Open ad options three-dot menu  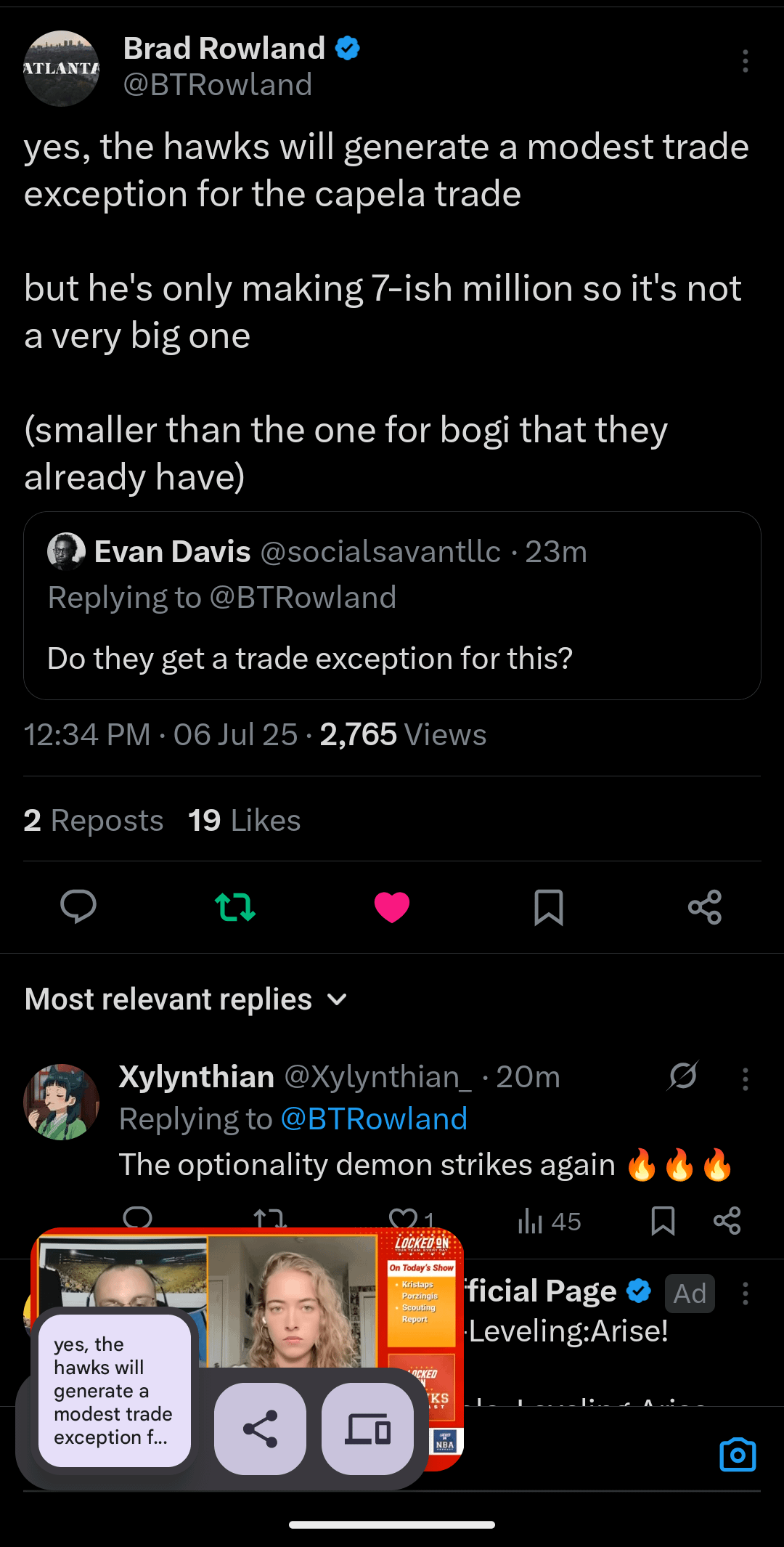pos(745,1294)
